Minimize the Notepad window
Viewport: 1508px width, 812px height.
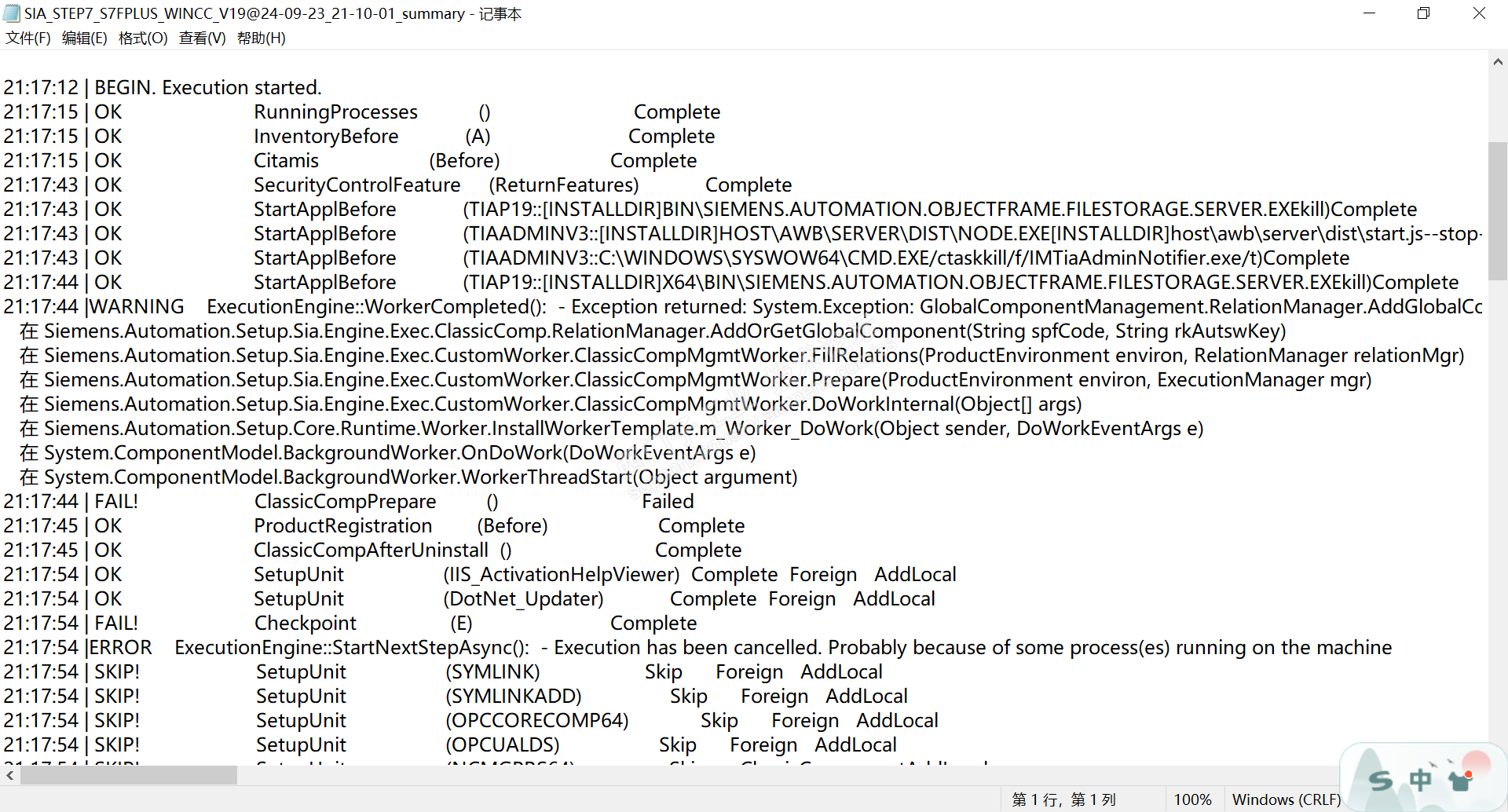click(x=1370, y=13)
